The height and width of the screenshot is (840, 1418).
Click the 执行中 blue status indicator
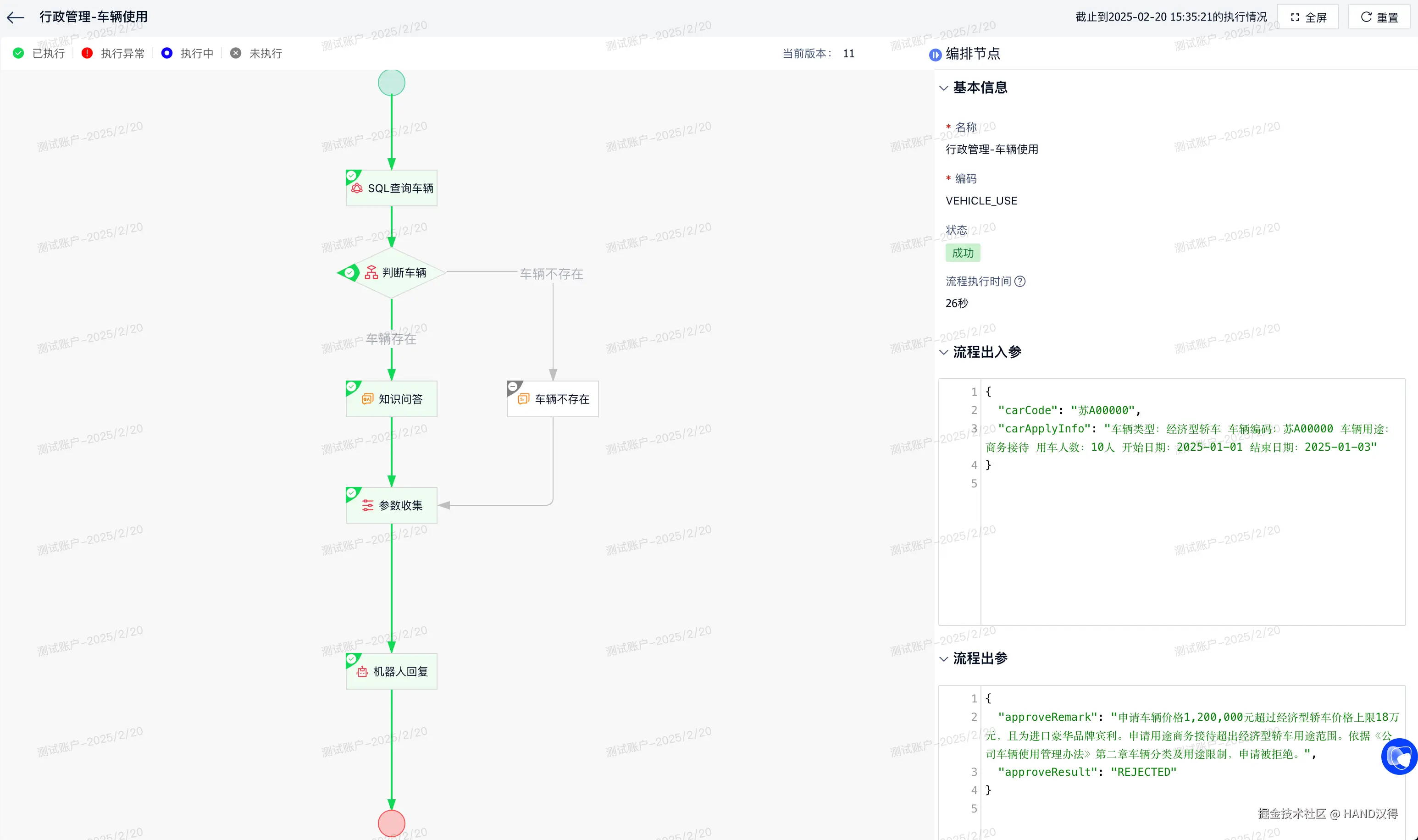click(x=167, y=53)
